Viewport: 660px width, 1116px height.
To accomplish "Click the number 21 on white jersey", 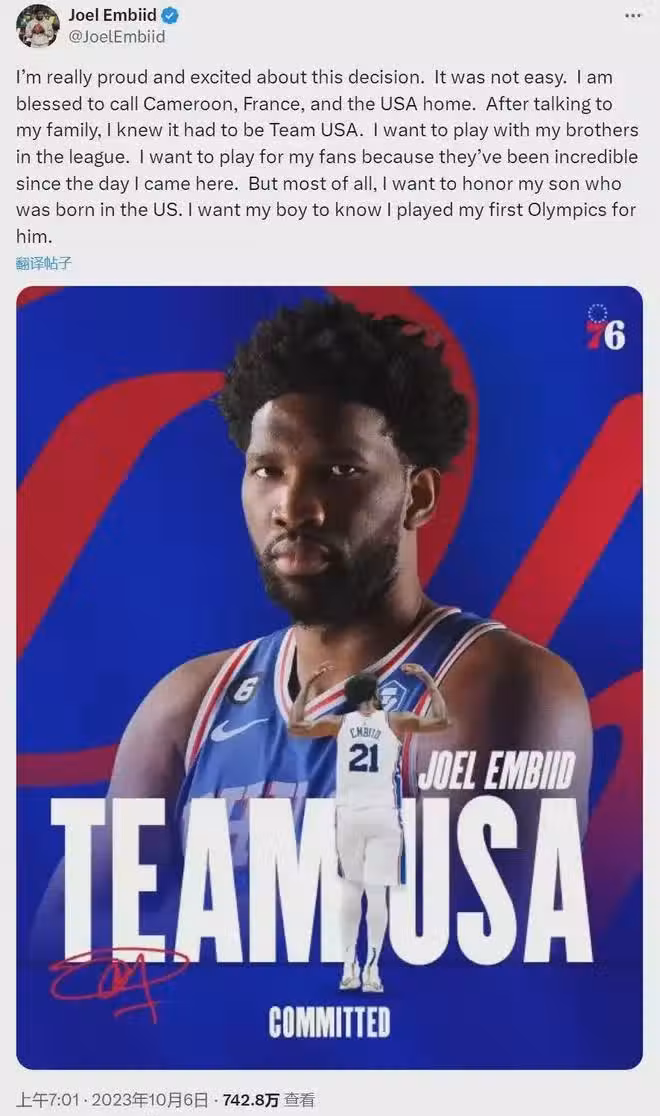I will (x=363, y=758).
